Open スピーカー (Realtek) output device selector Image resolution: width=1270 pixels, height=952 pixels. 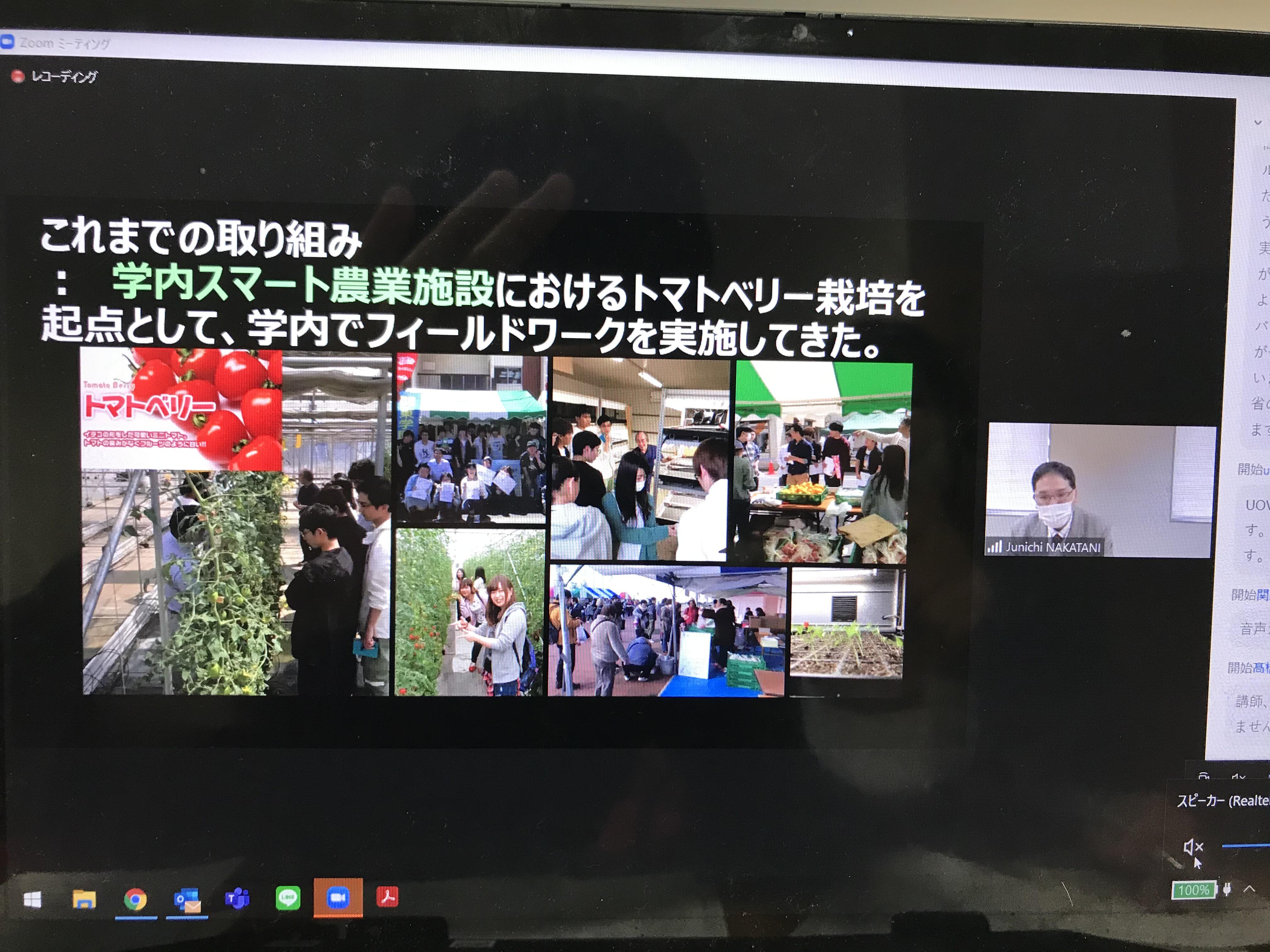pyautogui.click(x=1223, y=801)
